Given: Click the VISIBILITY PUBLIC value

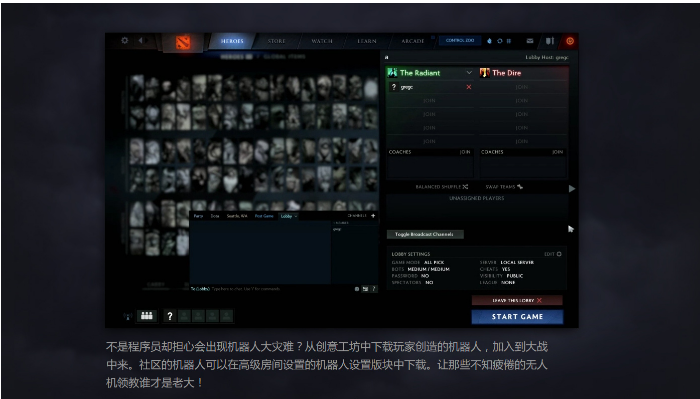Looking at the screenshot, I should pos(515,276).
